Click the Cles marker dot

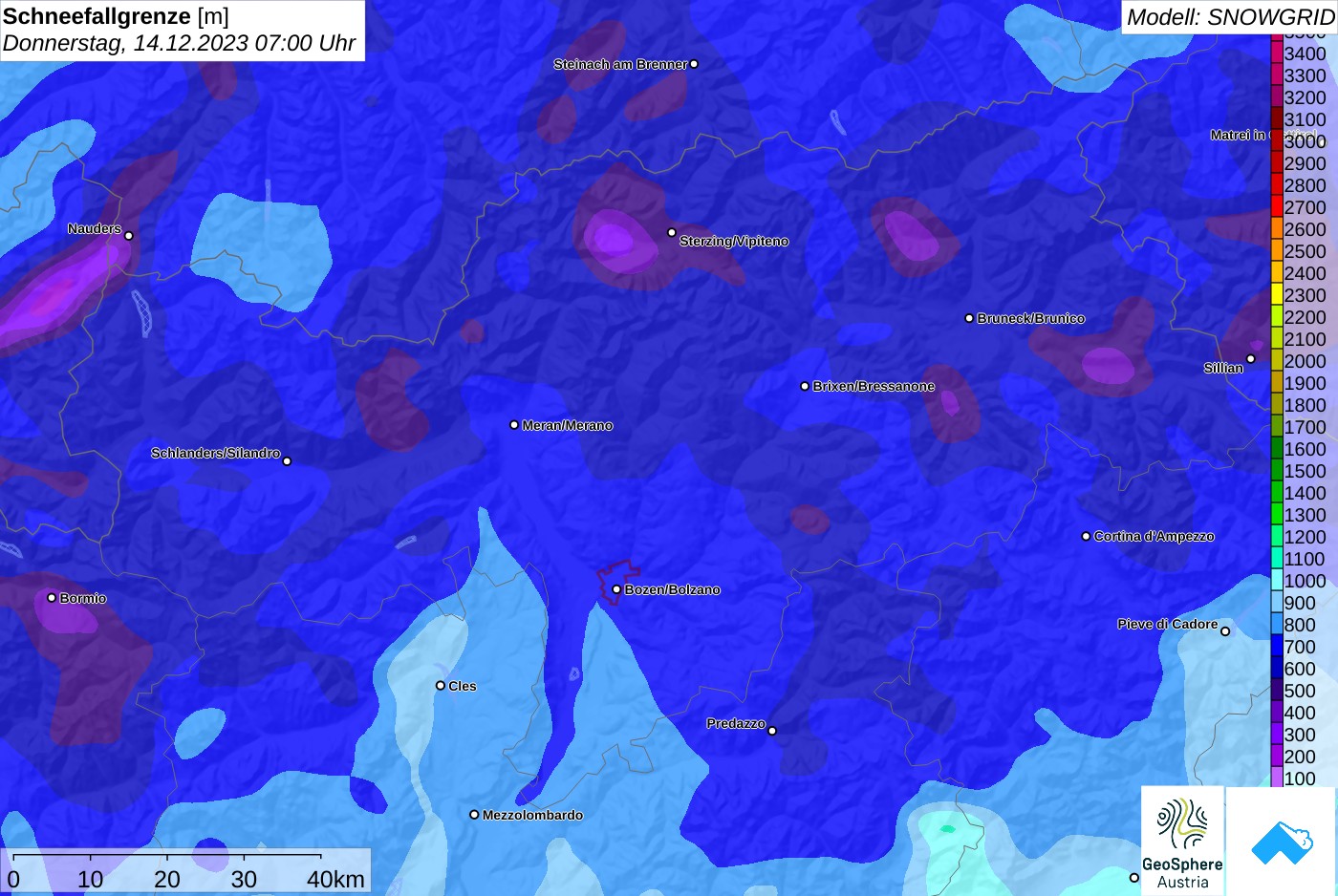click(x=441, y=685)
